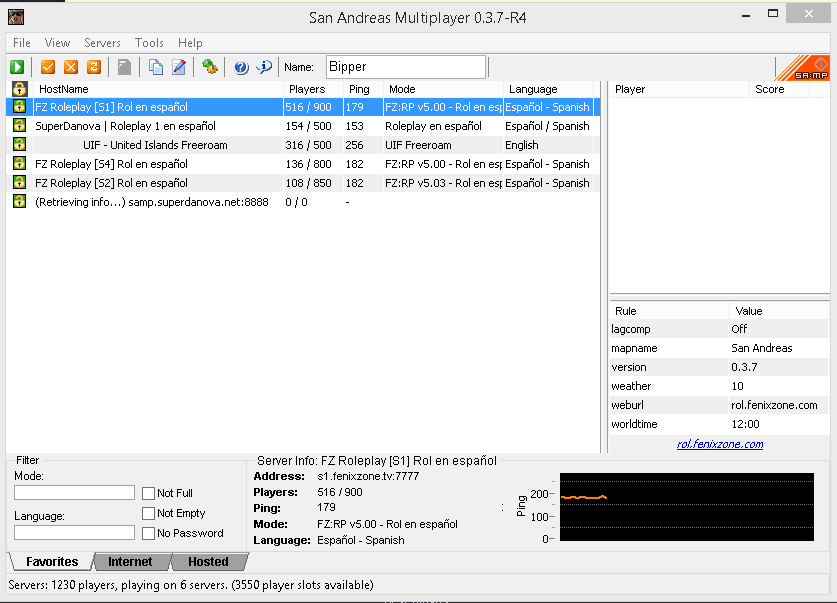Open the Help menu
837x603 pixels.
coord(190,43)
